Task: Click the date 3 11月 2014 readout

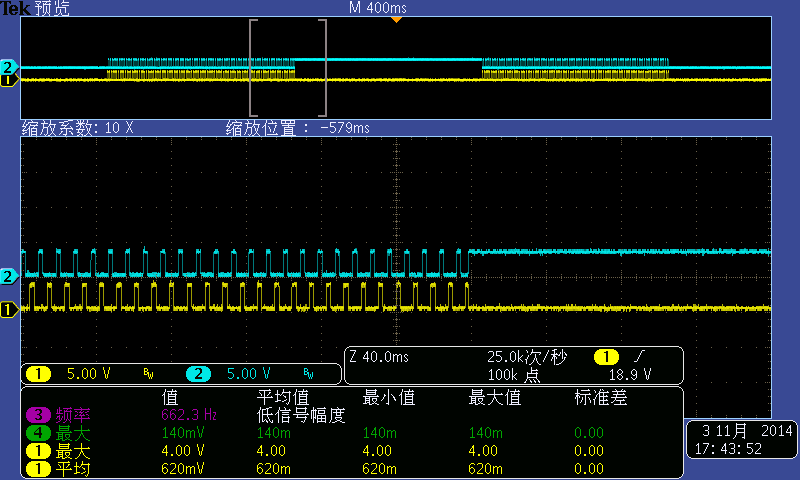Action: pos(747,431)
